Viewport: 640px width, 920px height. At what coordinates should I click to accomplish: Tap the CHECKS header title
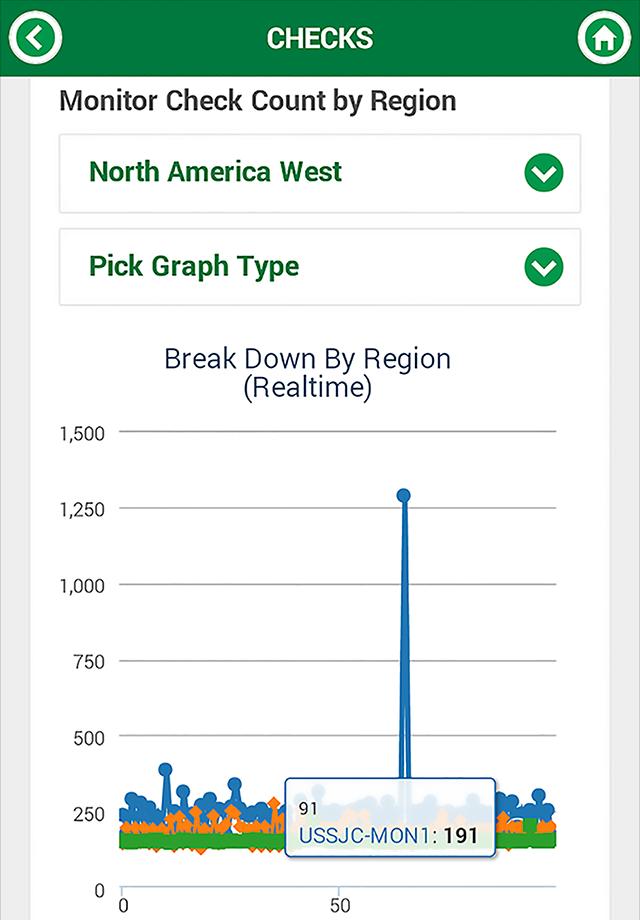click(320, 38)
